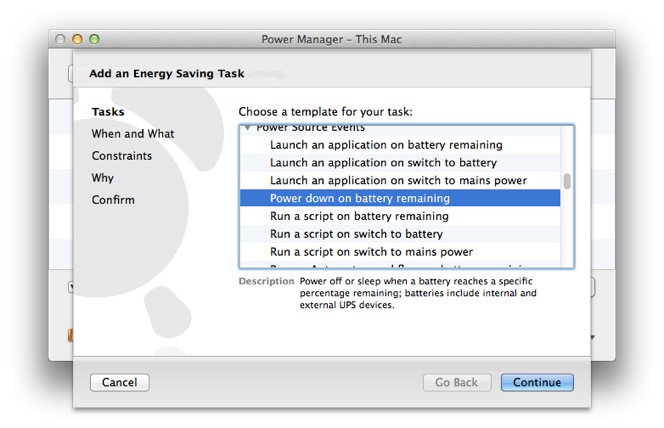Viewport: 664px width, 428px height.
Task: Select Launch an application on switch to mains power
Action: point(400,180)
